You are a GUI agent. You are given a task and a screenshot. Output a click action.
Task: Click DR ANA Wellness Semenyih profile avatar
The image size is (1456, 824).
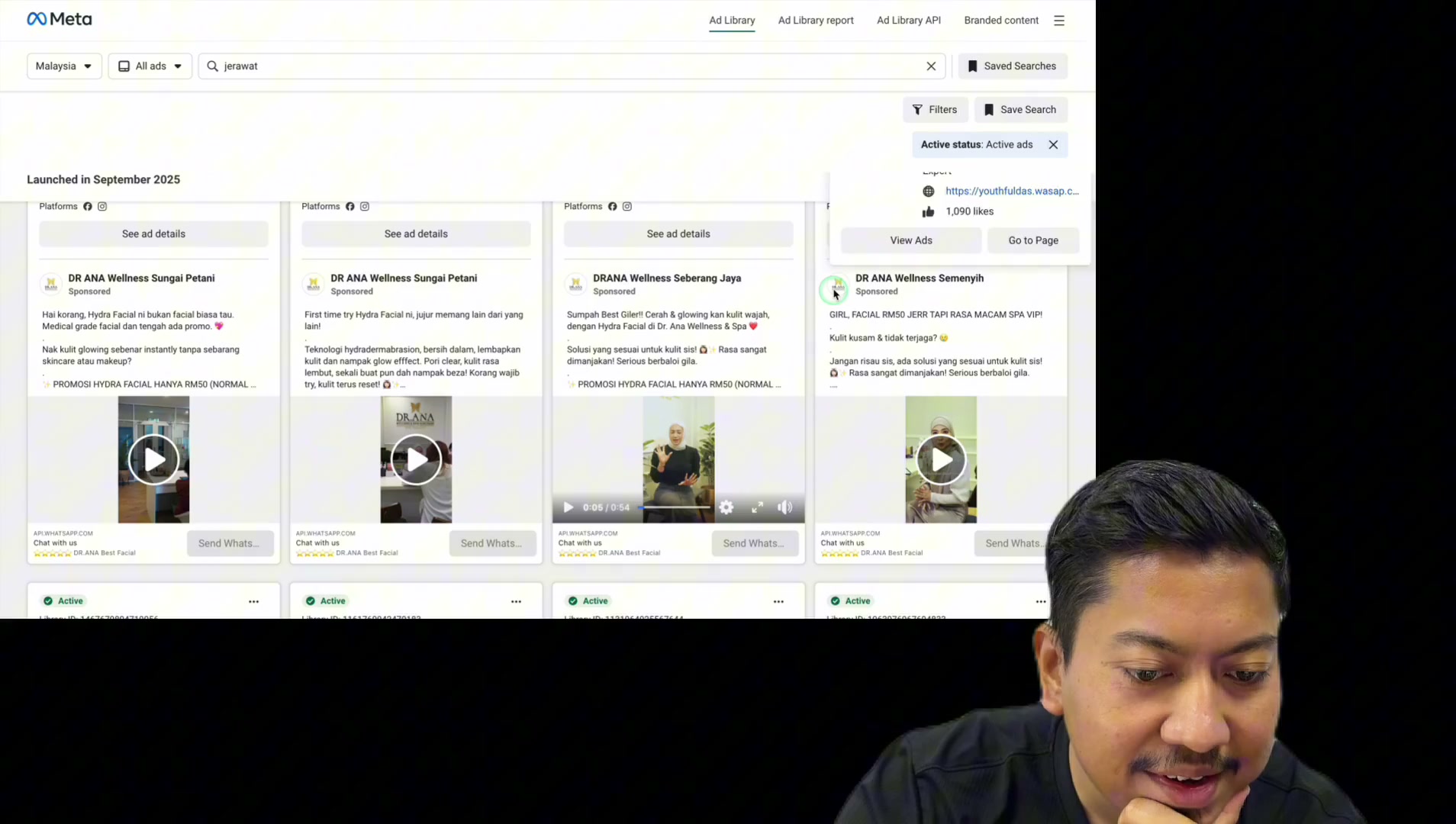(838, 285)
